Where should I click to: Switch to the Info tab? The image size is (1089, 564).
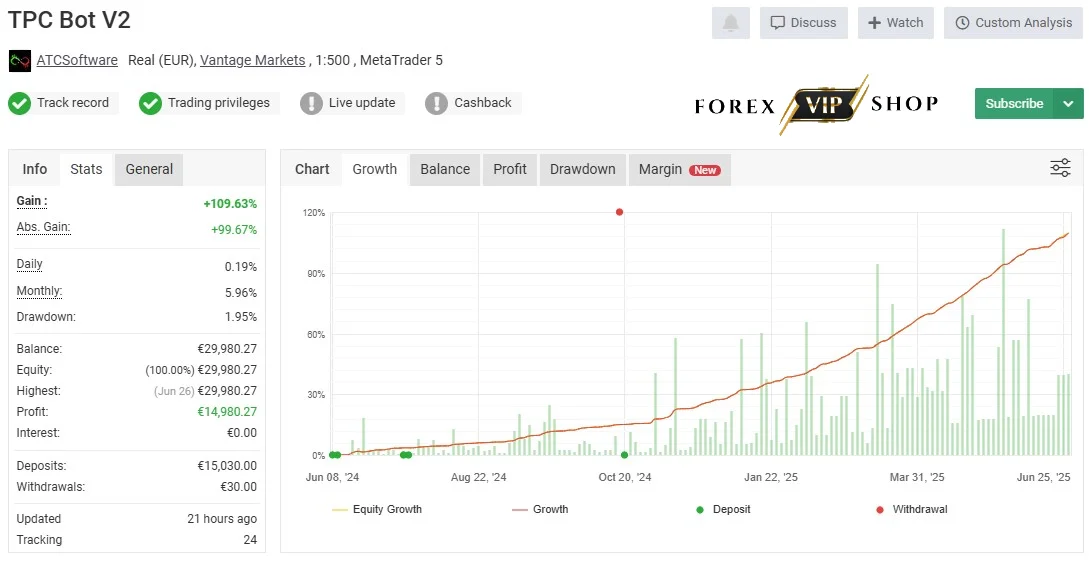(x=35, y=169)
